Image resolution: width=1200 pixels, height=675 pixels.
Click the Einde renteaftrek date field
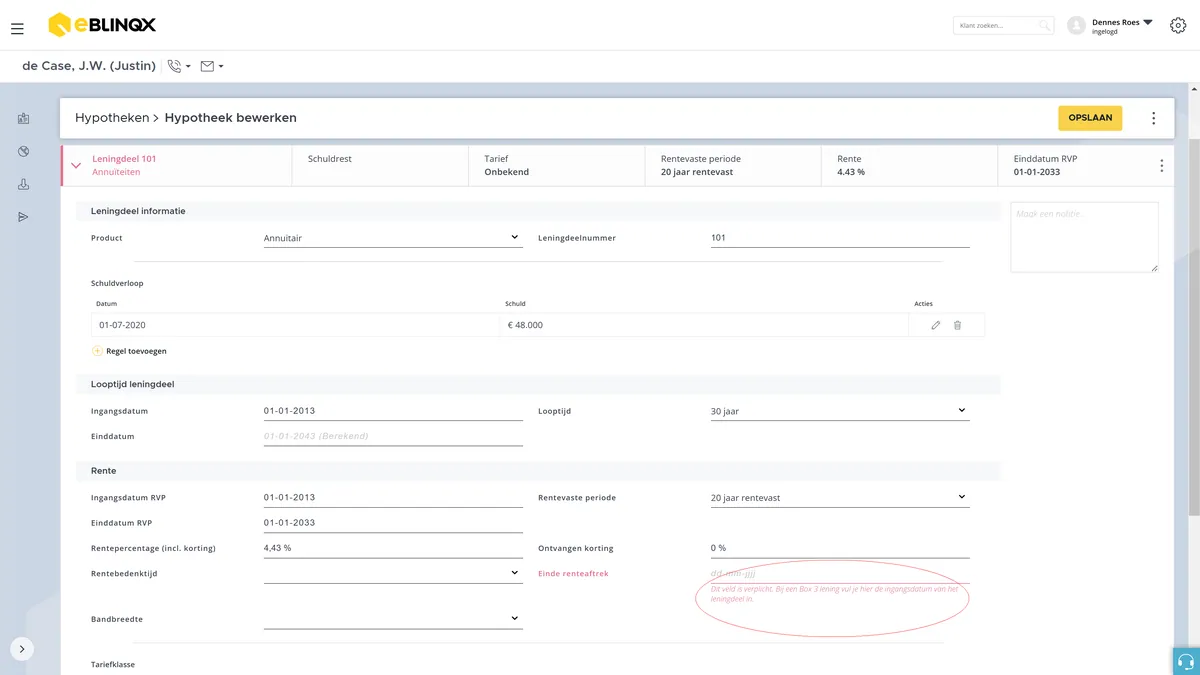click(840, 574)
